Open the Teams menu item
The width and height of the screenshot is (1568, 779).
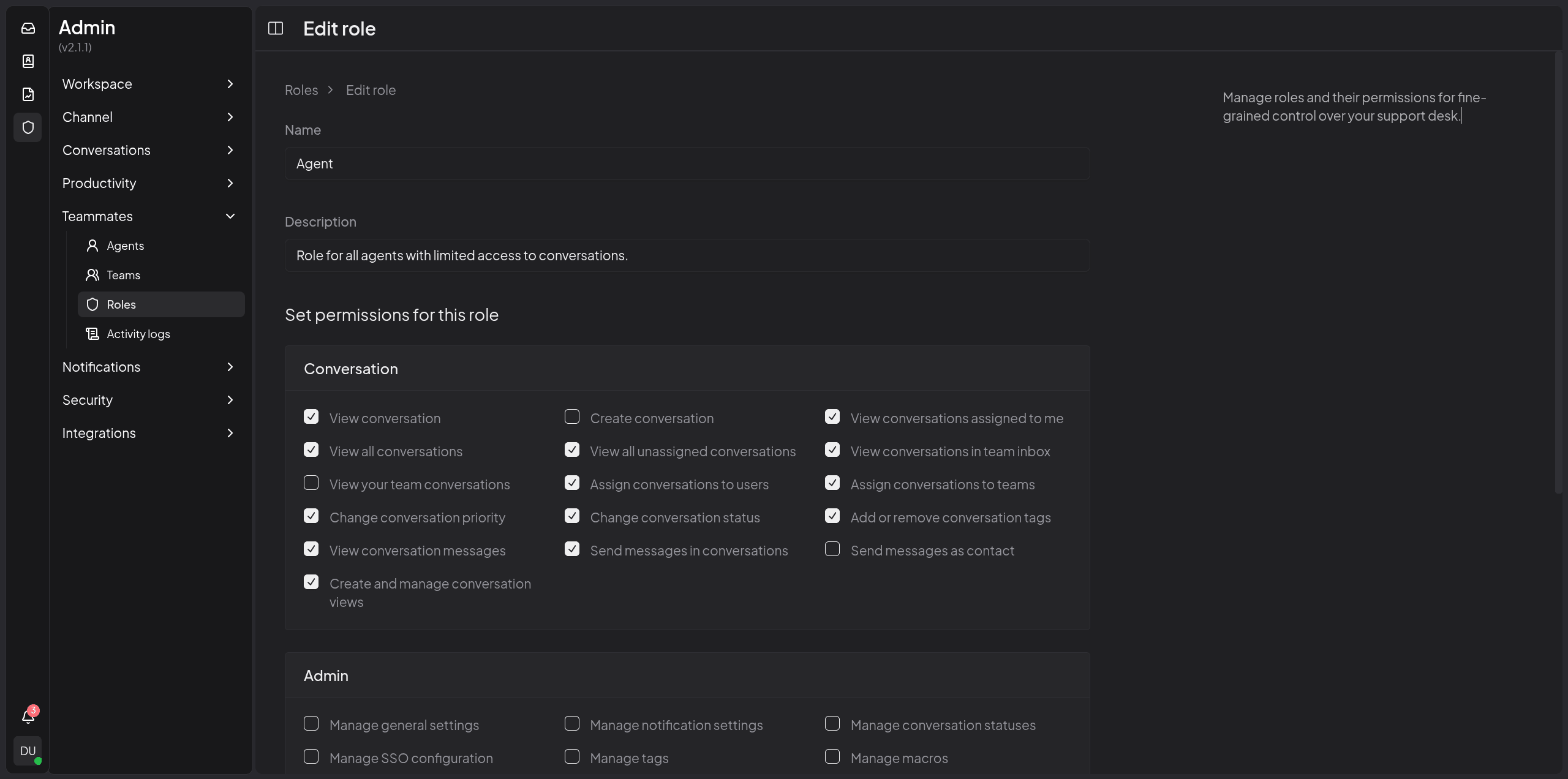[123, 275]
